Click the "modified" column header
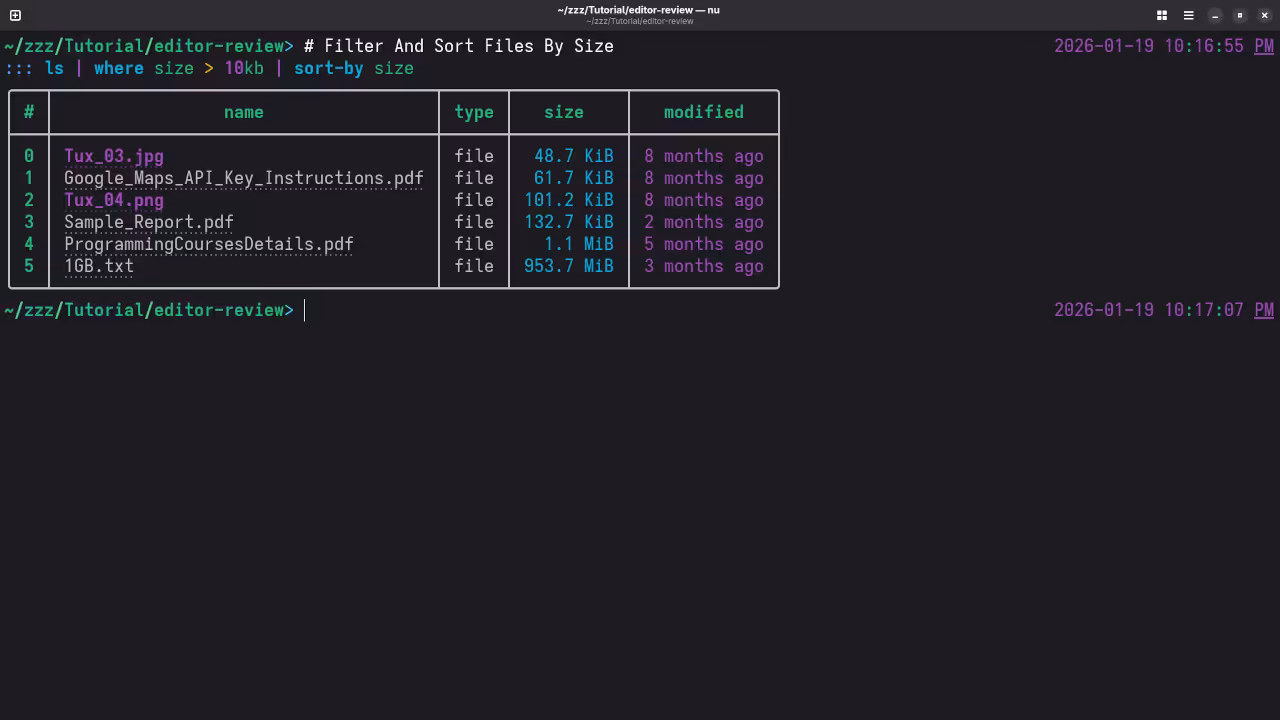 tap(703, 112)
